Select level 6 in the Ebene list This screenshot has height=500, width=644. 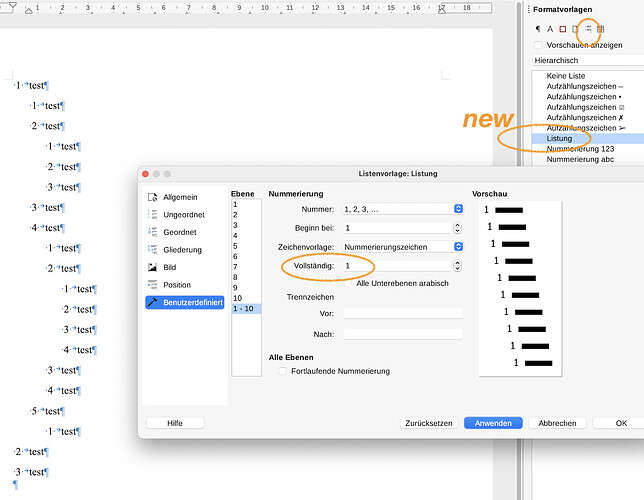click(246, 256)
